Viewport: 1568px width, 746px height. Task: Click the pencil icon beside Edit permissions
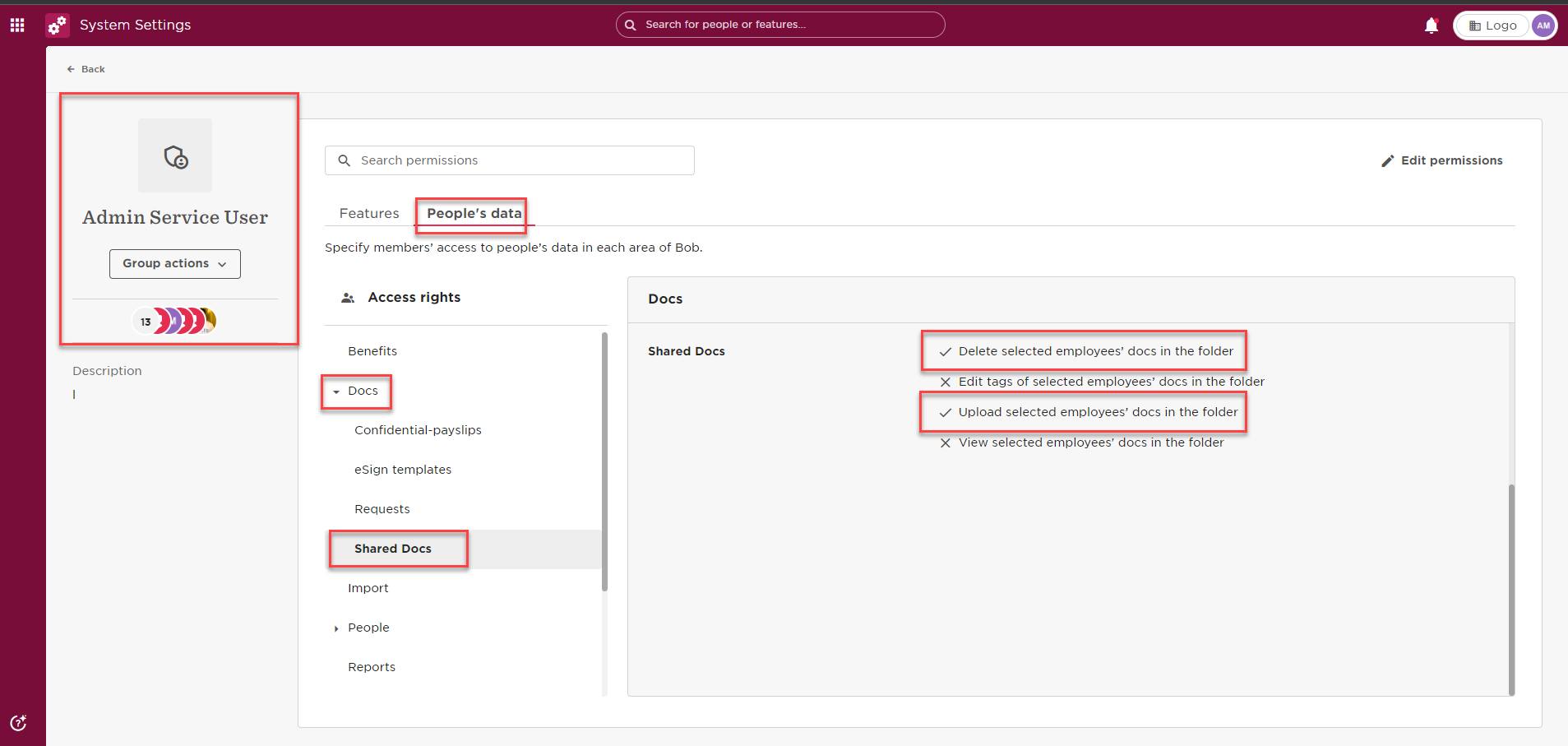click(1388, 160)
